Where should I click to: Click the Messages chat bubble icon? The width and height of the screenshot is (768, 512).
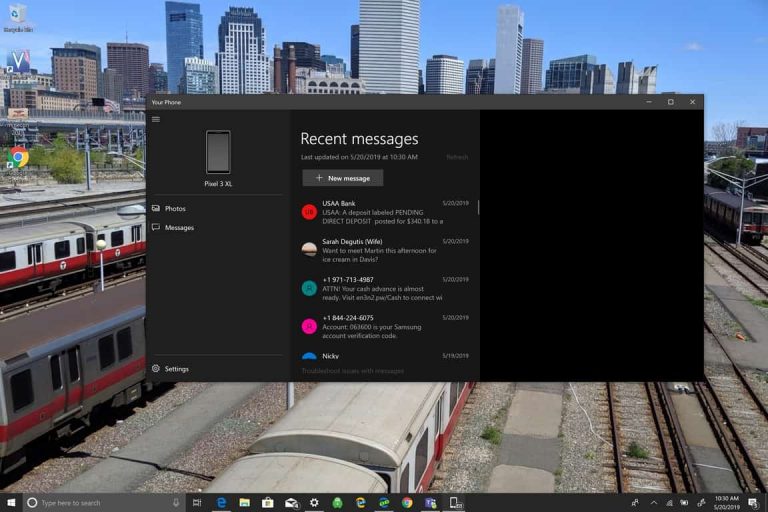pos(156,227)
